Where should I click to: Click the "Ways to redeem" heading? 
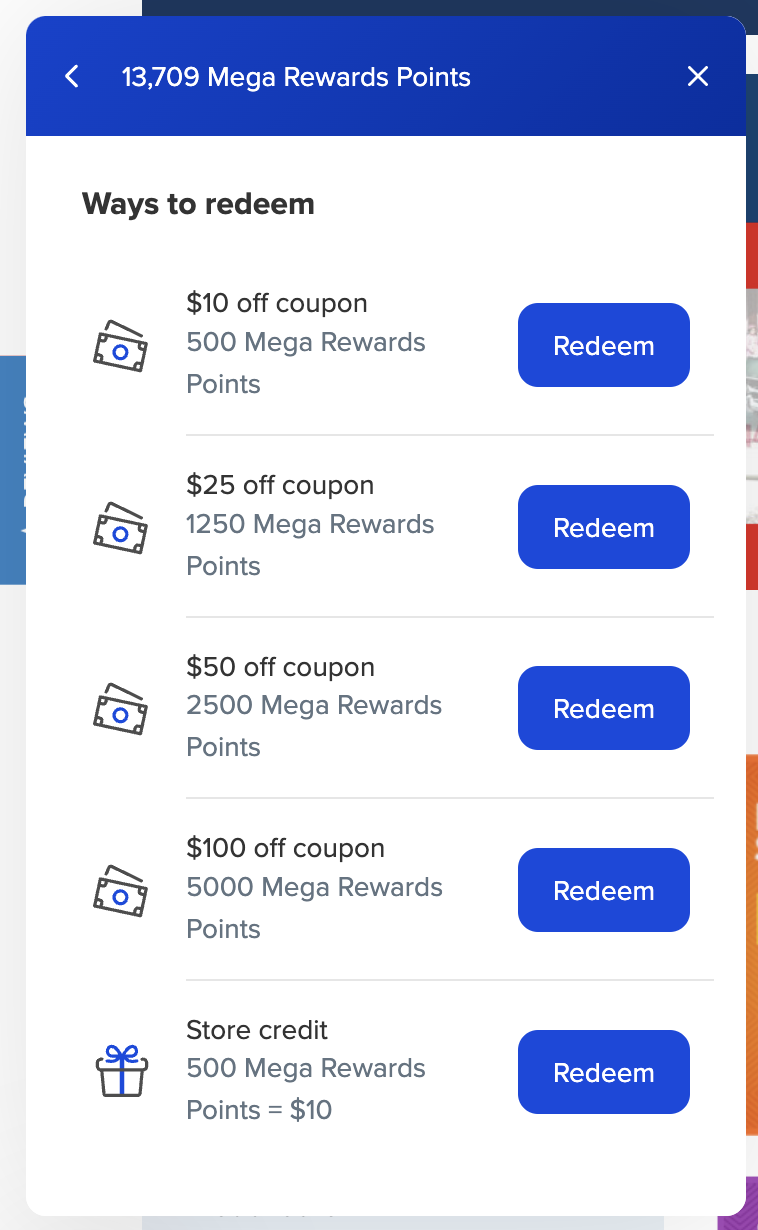pyautogui.click(x=198, y=204)
